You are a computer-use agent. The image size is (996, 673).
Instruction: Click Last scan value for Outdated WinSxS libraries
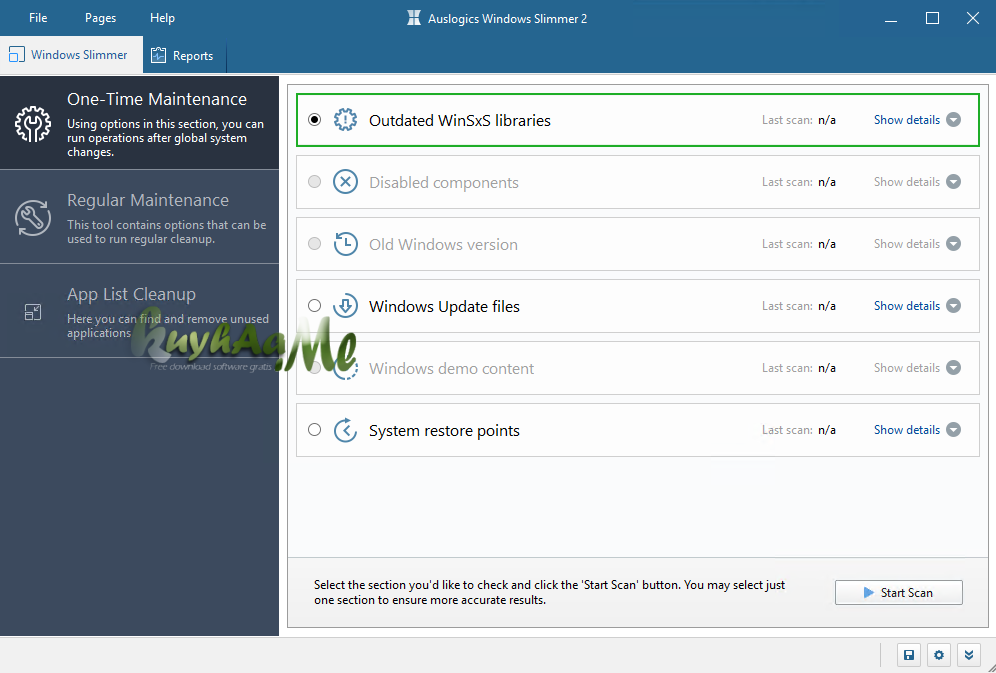[826, 120]
